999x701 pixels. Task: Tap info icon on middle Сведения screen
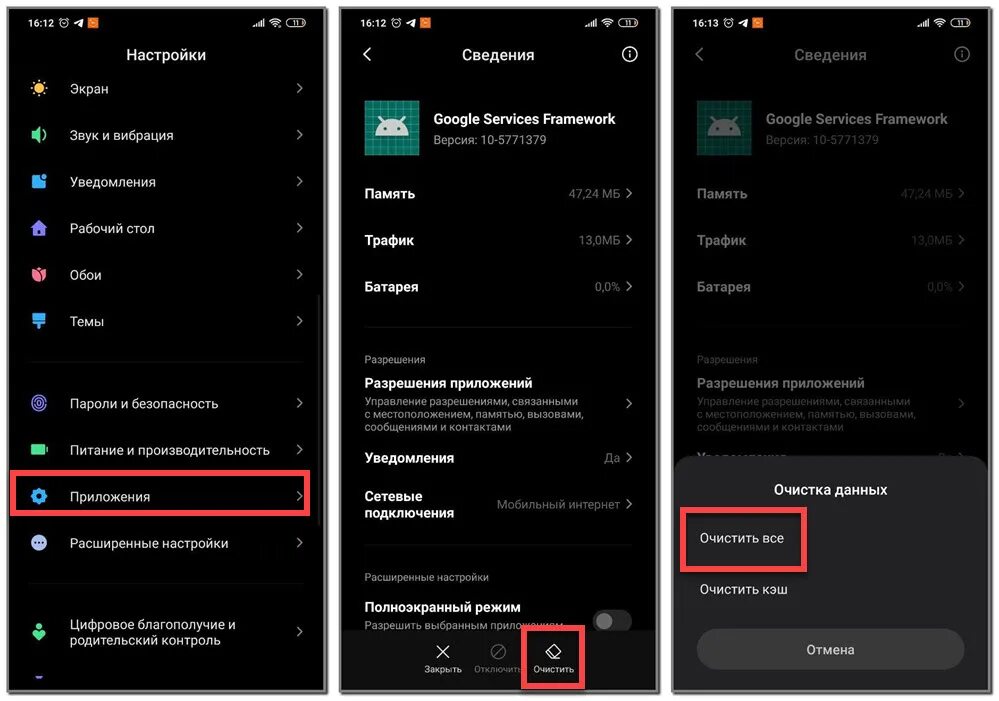pyautogui.click(x=629, y=54)
